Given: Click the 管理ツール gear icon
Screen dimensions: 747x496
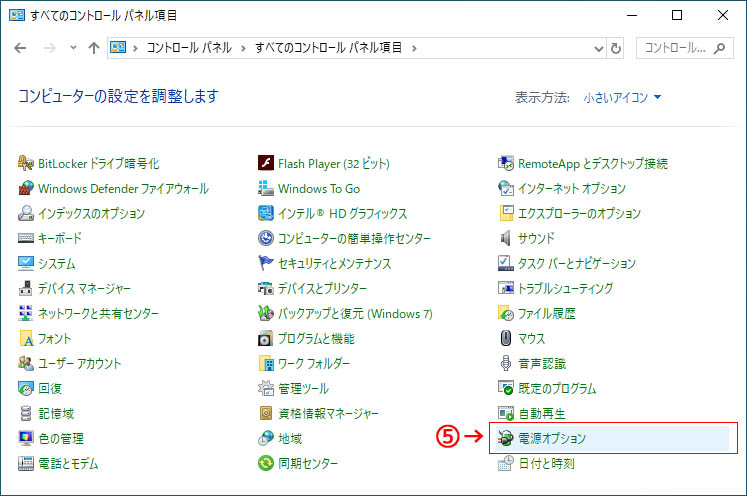Looking at the screenshot, I should (x=266, y=388).
